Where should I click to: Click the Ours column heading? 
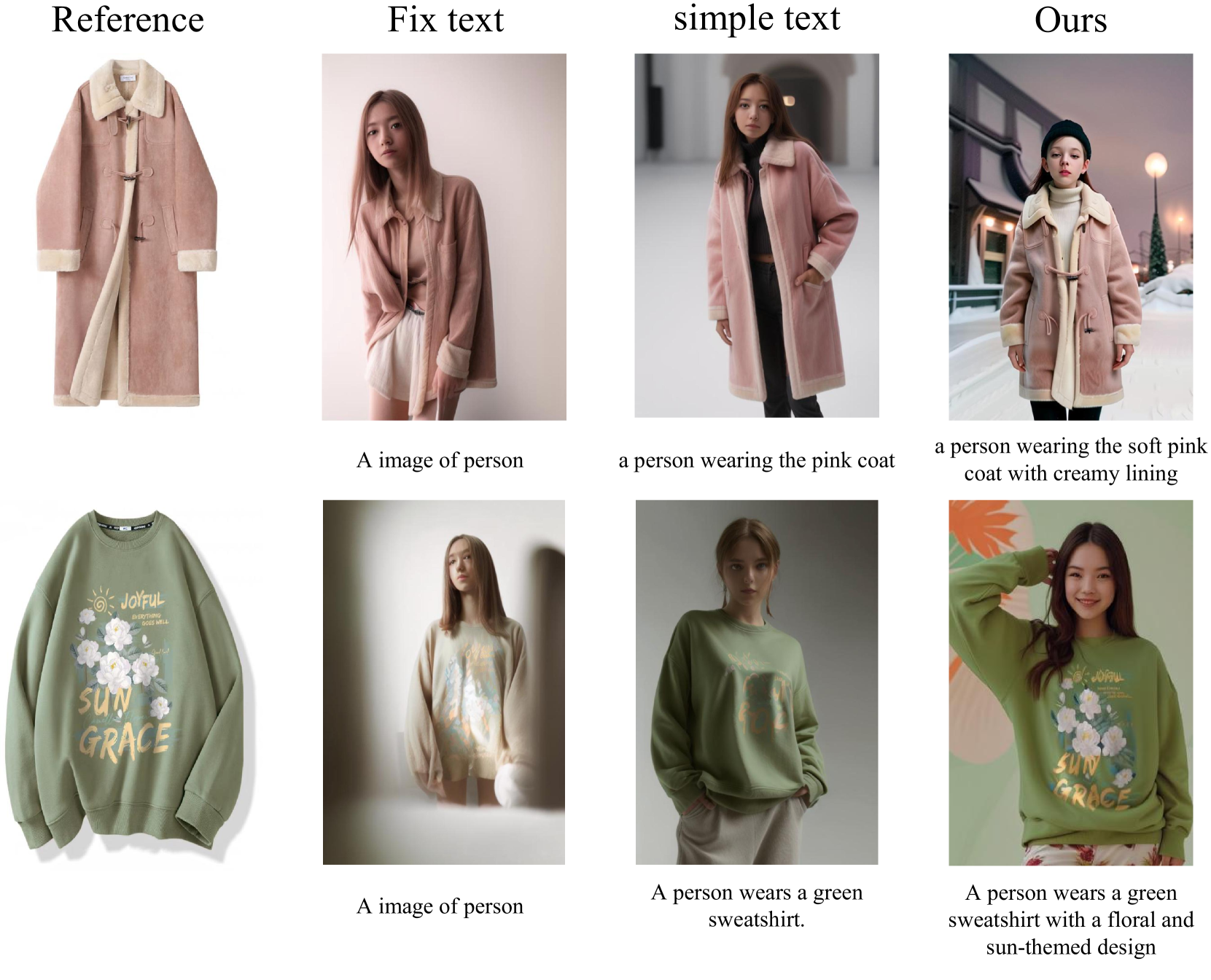point(1070,20)
